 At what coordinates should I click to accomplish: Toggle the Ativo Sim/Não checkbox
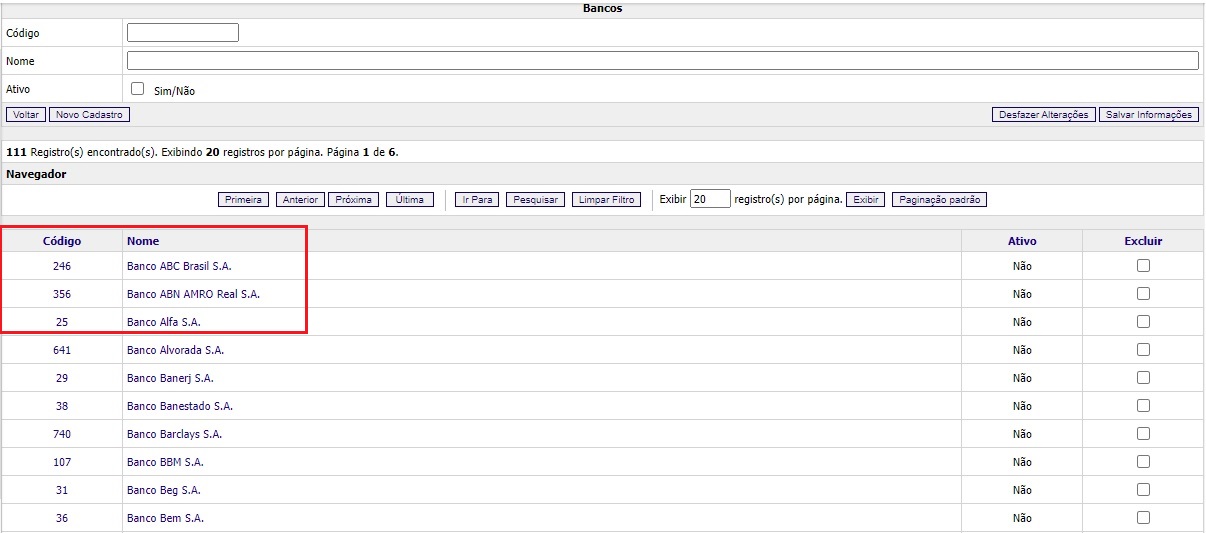[x=138, y=88]
